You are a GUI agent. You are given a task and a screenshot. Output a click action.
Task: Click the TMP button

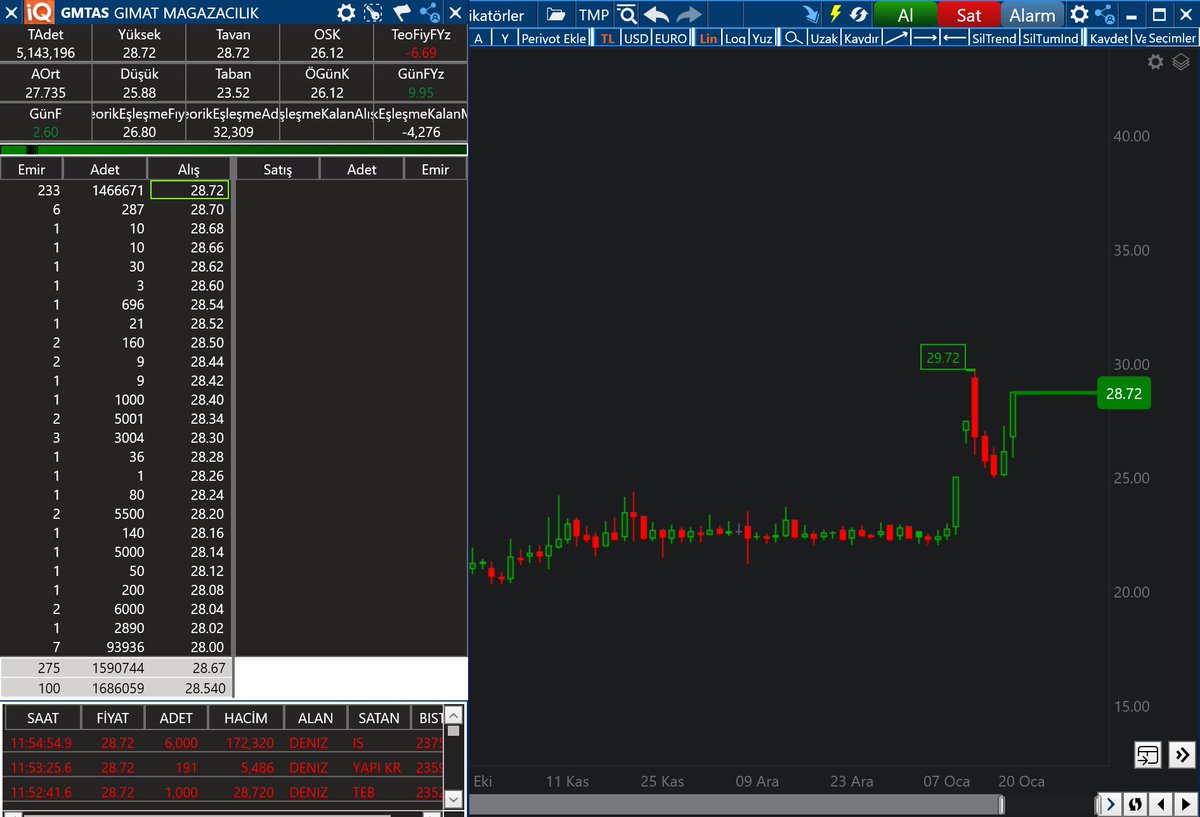(593, 15)
